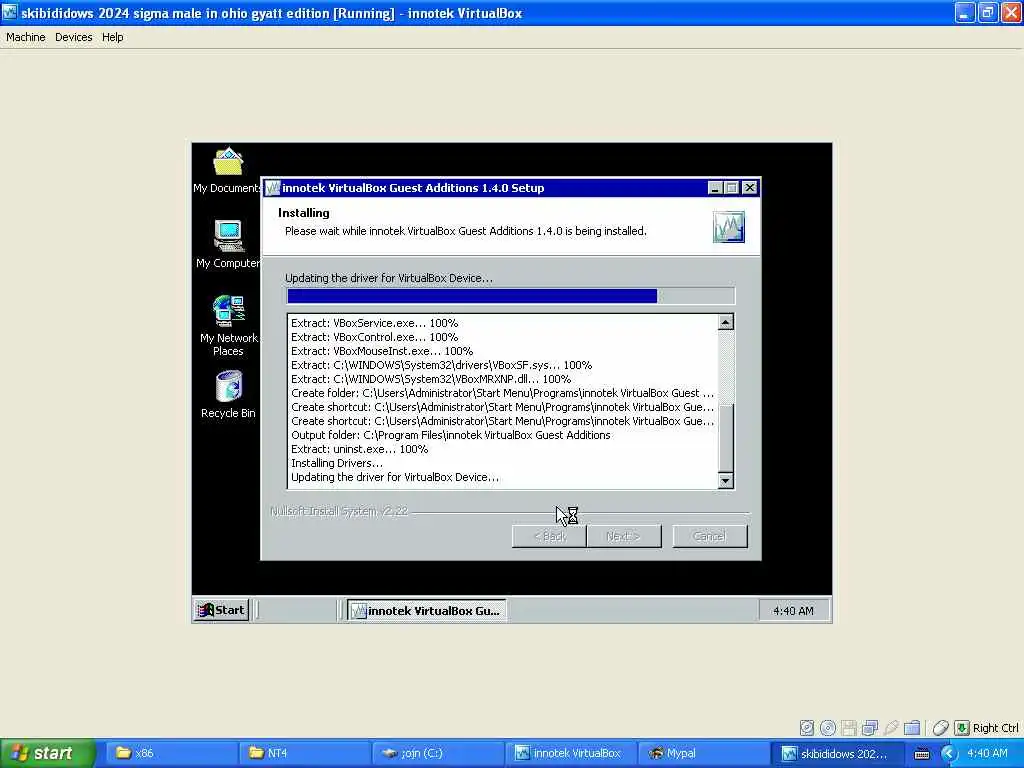Click the install log scroll up arrow
Image resolution: width=1024 pixels, height=768 pixels.
(x=726, y=322)
